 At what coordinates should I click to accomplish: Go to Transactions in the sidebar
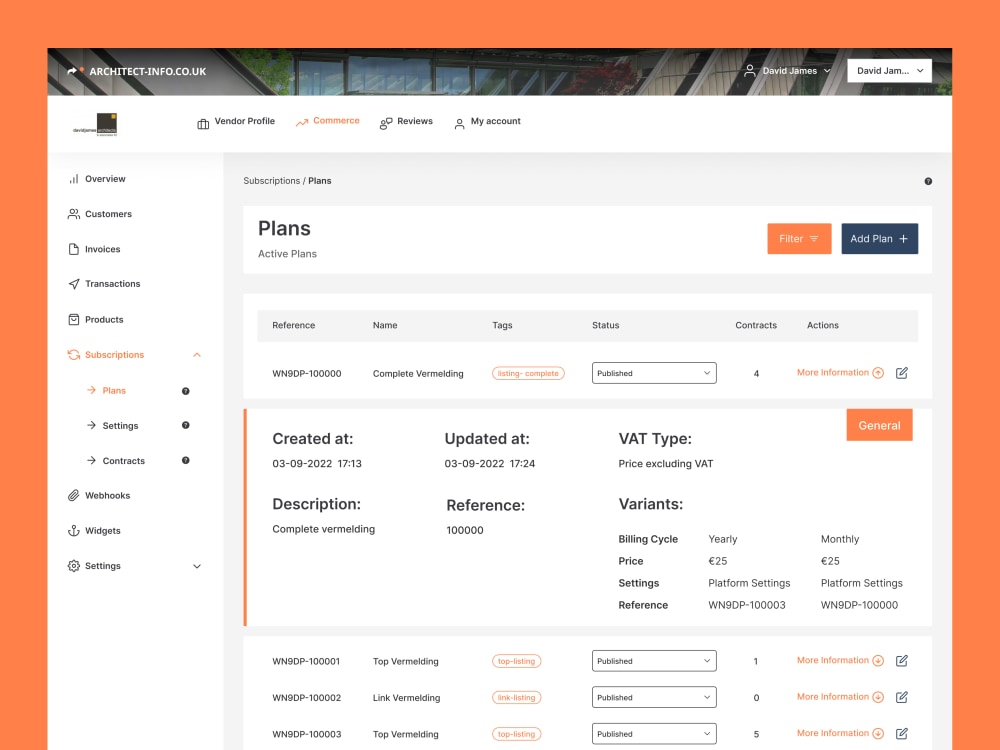112,284
